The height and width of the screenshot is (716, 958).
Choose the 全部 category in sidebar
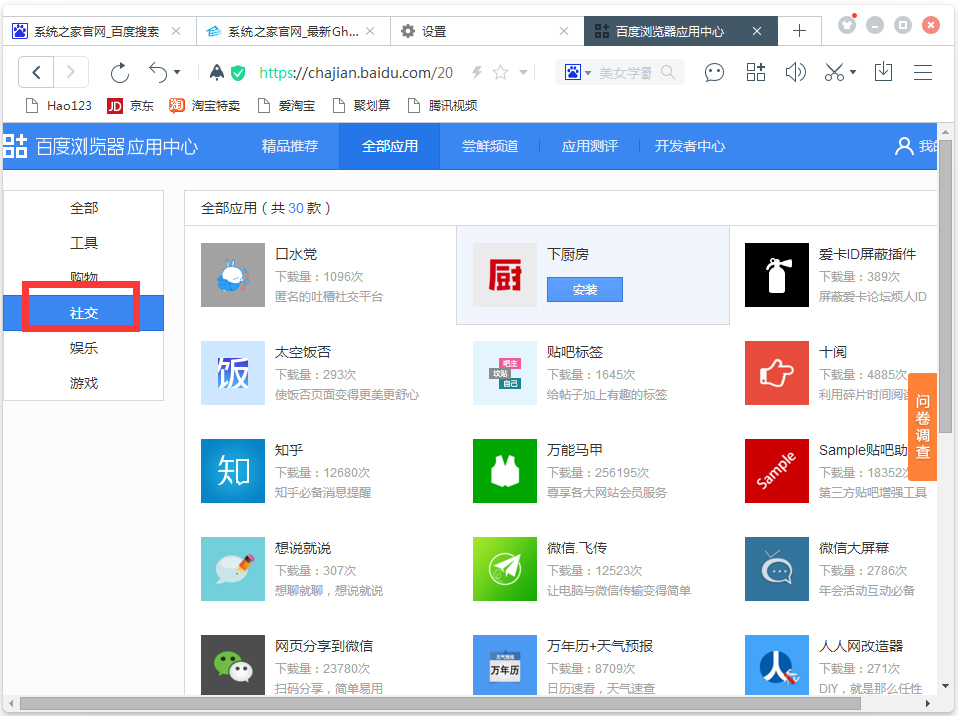84,208
